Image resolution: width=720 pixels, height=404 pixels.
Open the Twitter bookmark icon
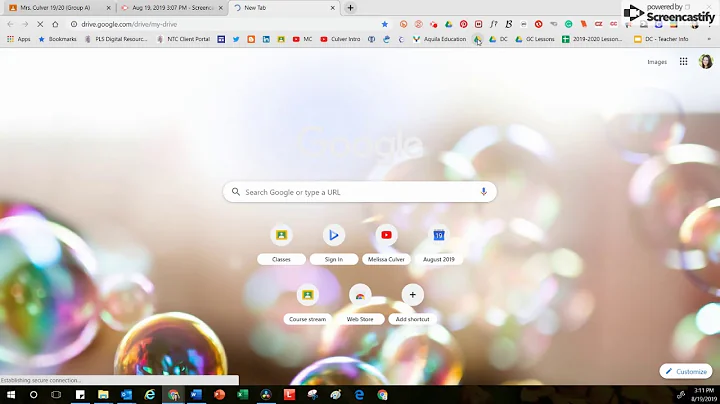(x=236, y=39)
